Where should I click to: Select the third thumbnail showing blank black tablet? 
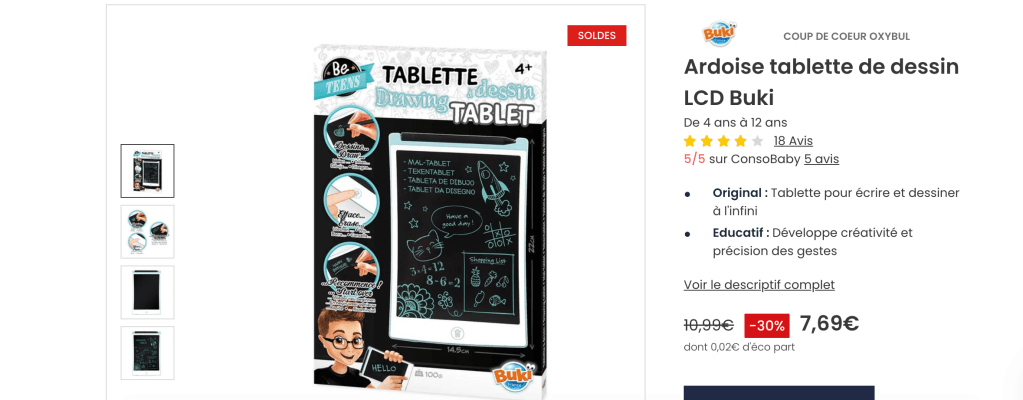coord(147,292)
